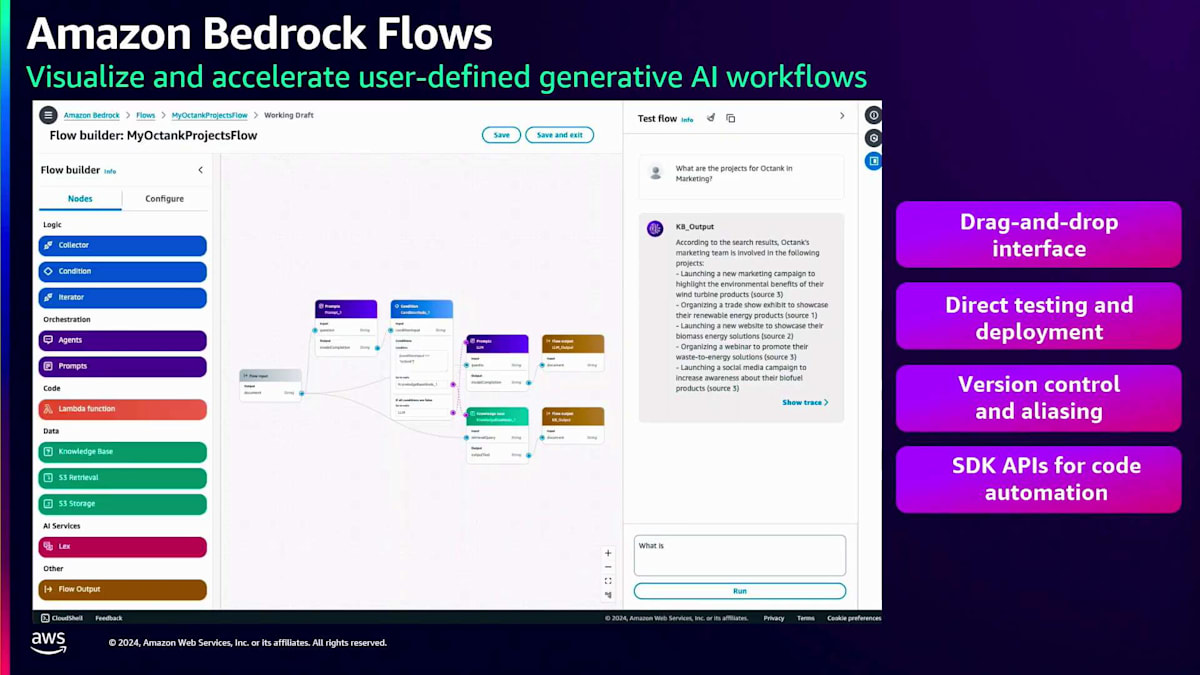Open the hamburger navigation menu

point(48,115)
